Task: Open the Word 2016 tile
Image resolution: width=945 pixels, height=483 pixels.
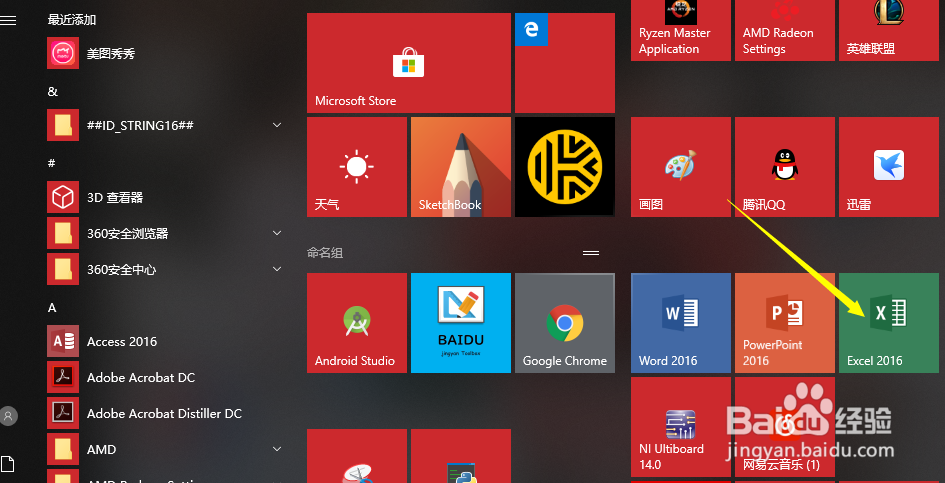Action: click(x=681, y=323)
